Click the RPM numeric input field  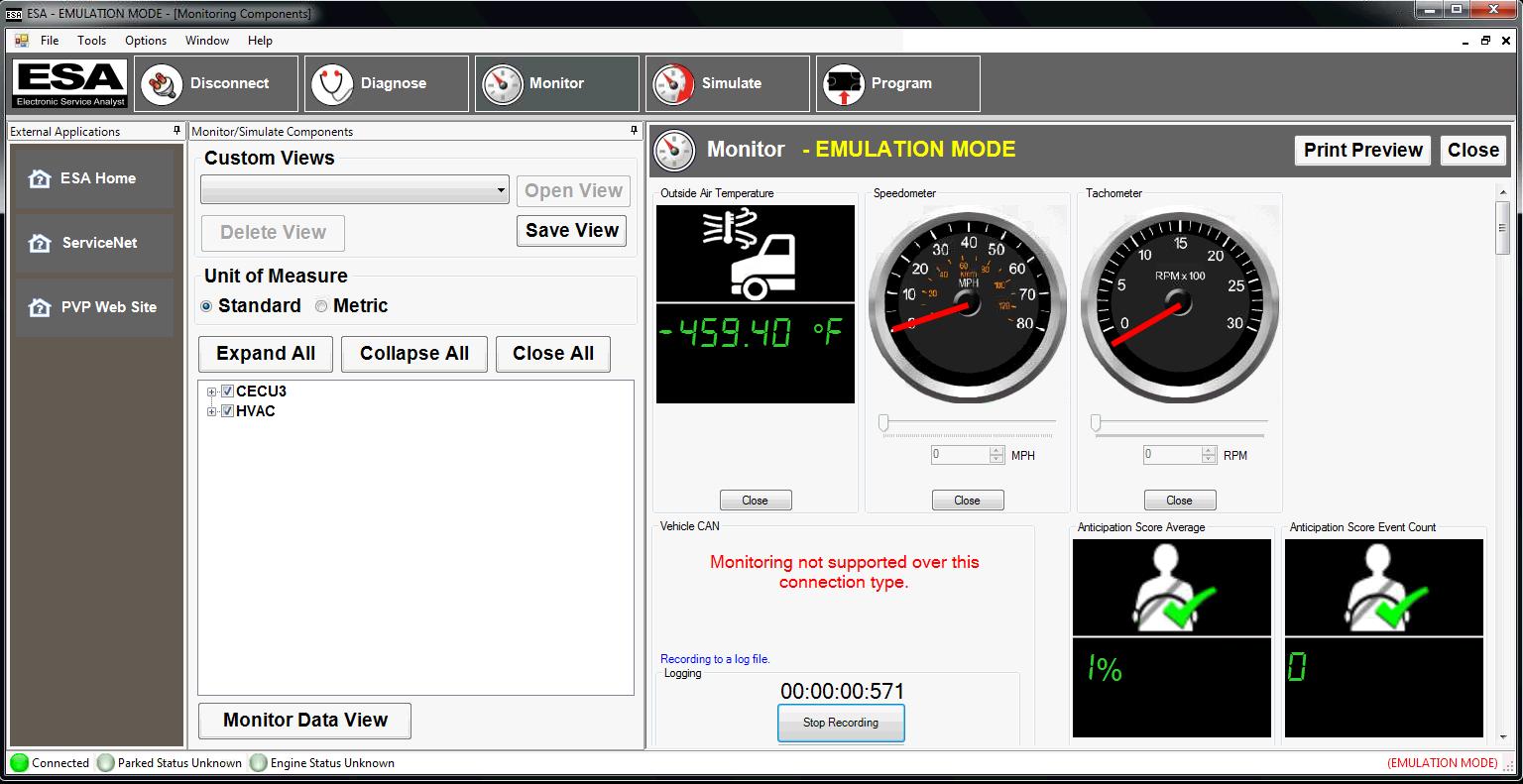pyautogui.click(x=1173, y=455)
